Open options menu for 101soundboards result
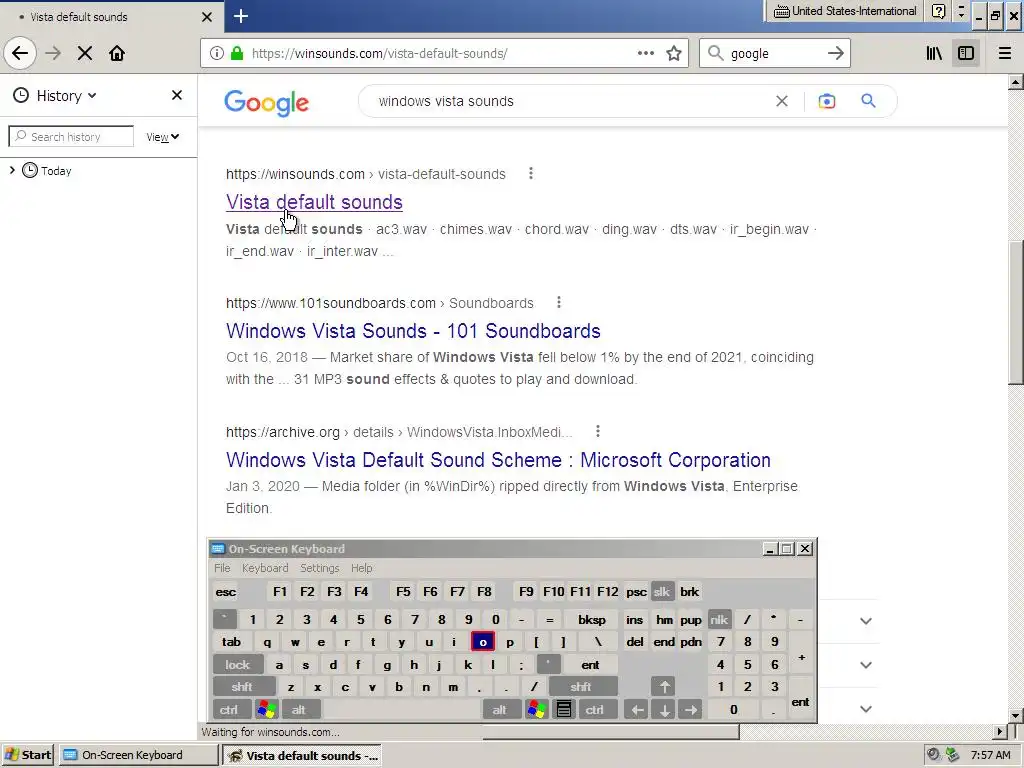 pos(558,302)
